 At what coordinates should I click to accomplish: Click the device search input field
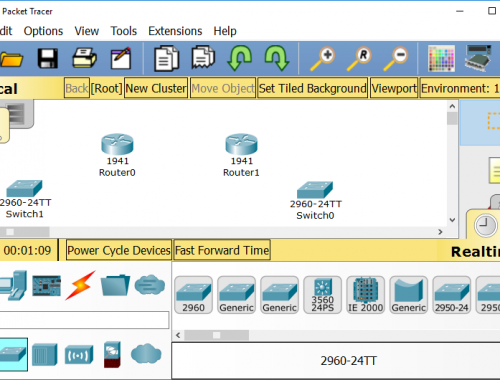(x=84, y=320)
